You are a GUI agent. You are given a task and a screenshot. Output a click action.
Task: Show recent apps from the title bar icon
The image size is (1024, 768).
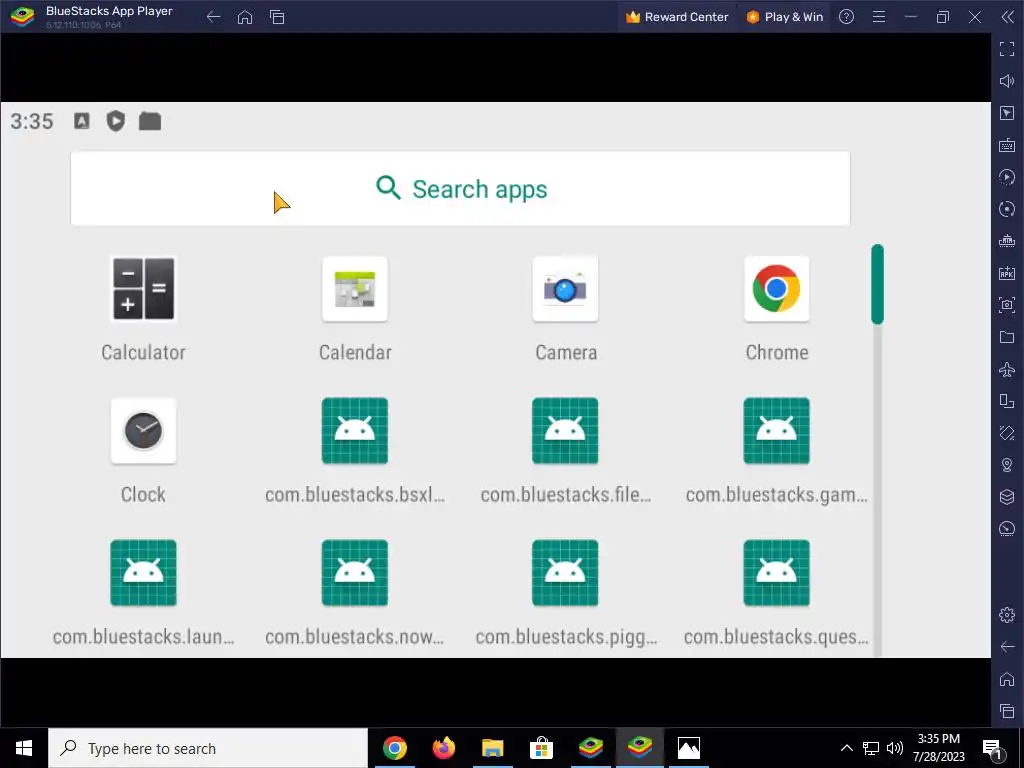277,17
